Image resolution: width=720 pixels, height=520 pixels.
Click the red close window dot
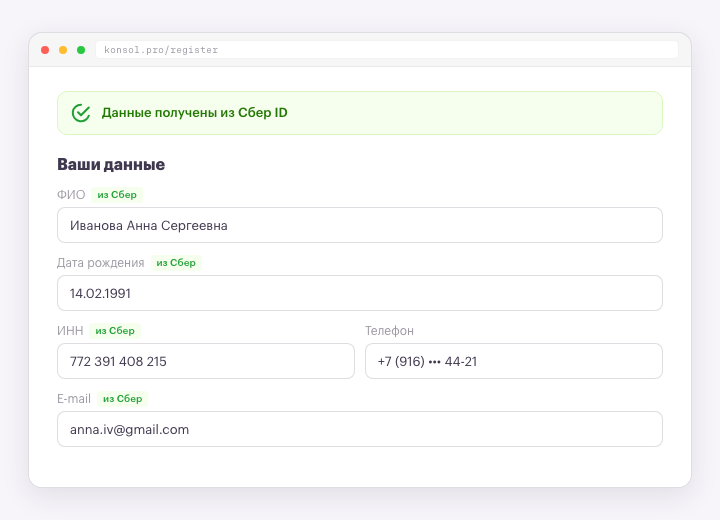tap(45, 50)
